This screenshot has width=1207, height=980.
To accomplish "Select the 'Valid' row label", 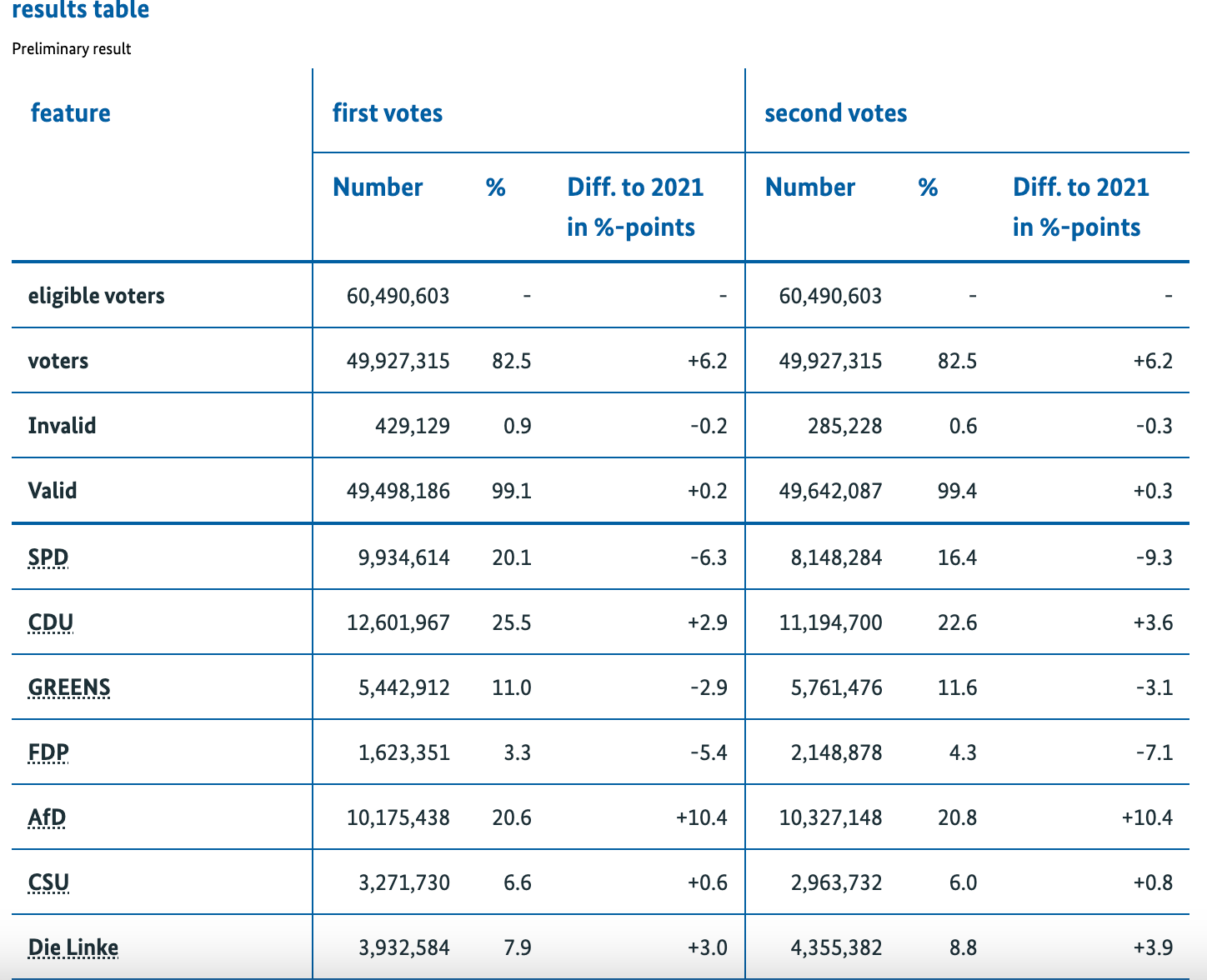I will [x=53, y=491].
